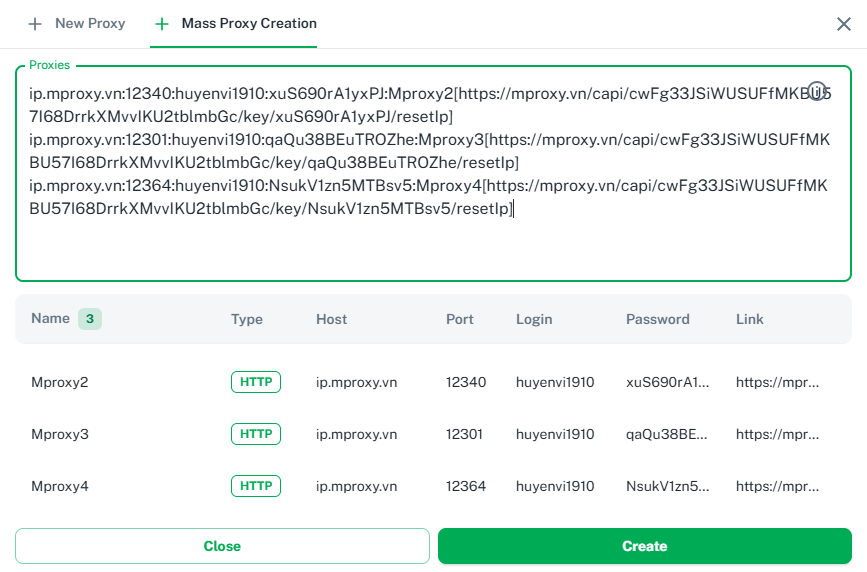The height and width of the screenshot is (572, 867).
Task: Click the plus icon beside New Proxy
Action: click(35, 23)
